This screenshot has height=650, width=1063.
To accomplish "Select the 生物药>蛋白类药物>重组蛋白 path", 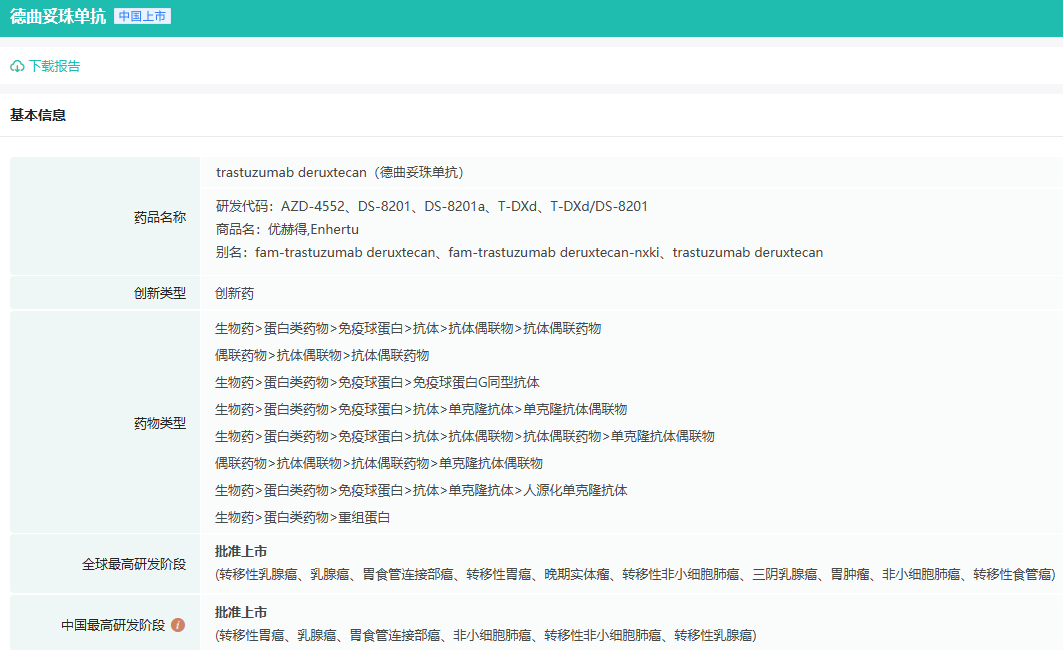I will pyautogui.click(x=302, y=518).
